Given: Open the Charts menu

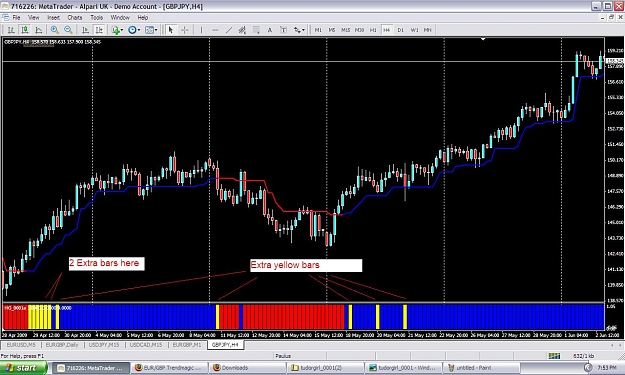Looking at the screenshot, I should (x=75, y=18).
